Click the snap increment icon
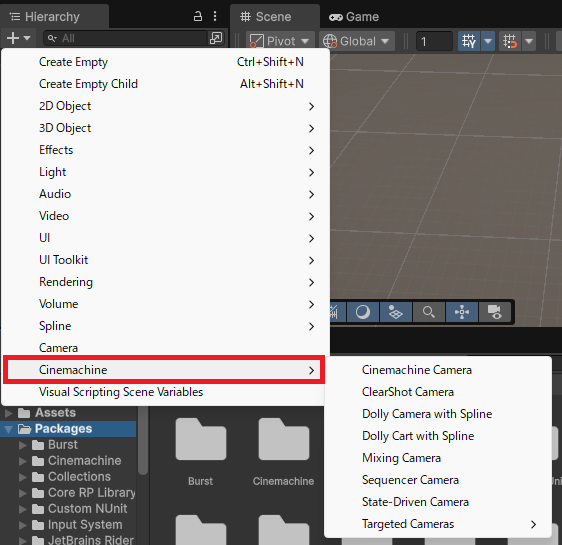Viewport: 562px width, 545px height. (510, 41)
